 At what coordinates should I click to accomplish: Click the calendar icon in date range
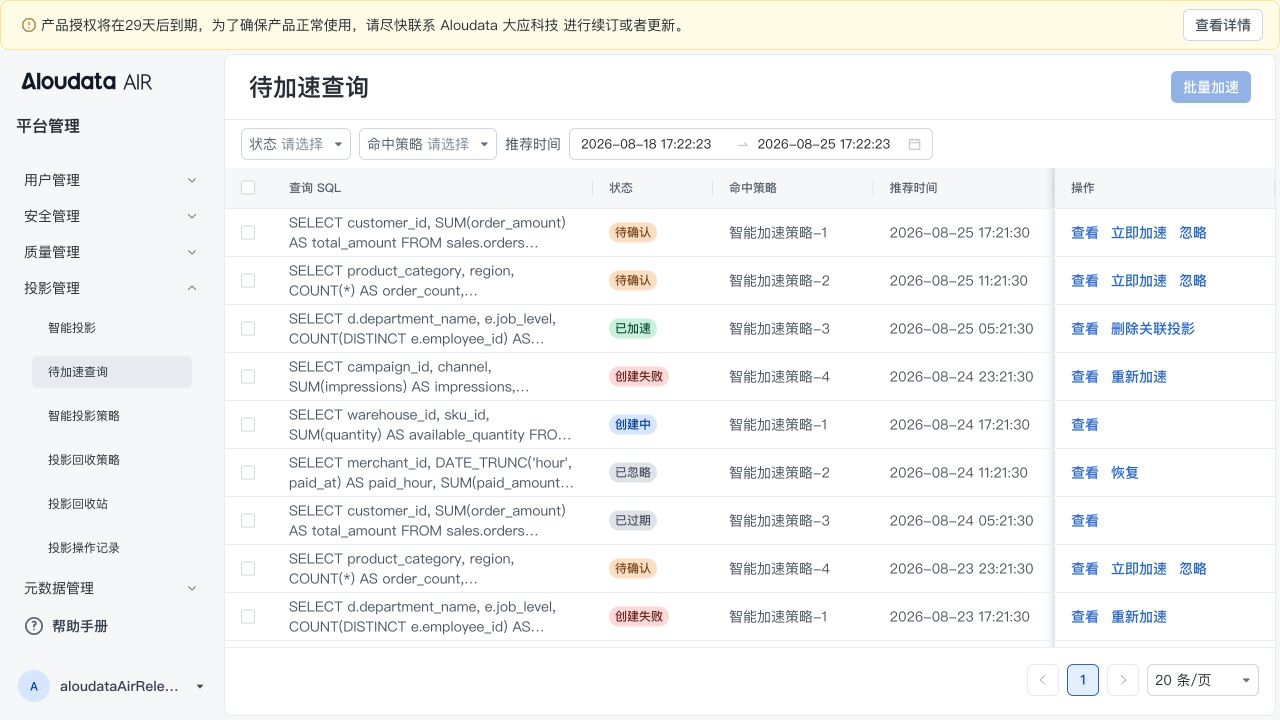coord(914,144)
